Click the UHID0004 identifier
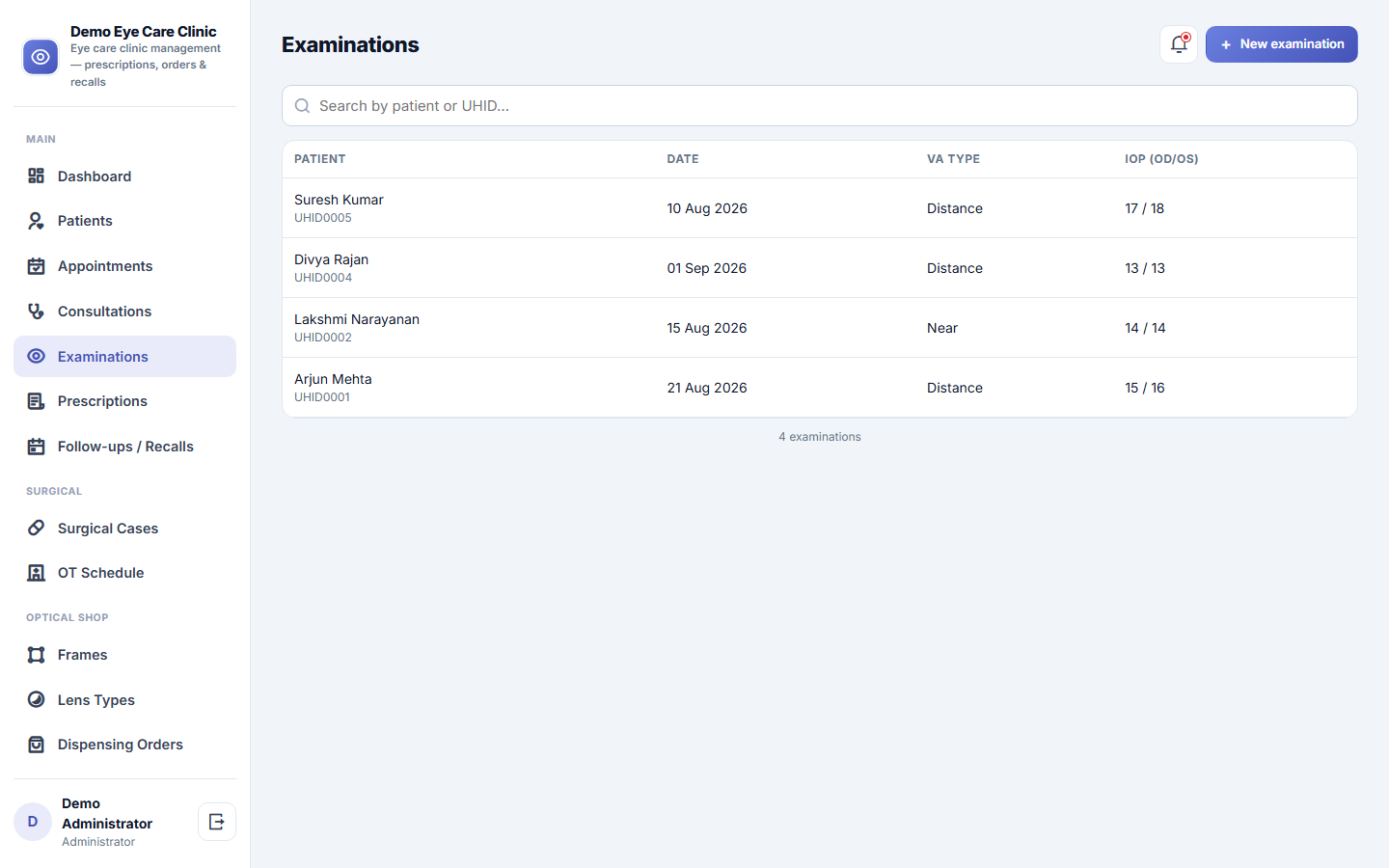 pos(323,278)
